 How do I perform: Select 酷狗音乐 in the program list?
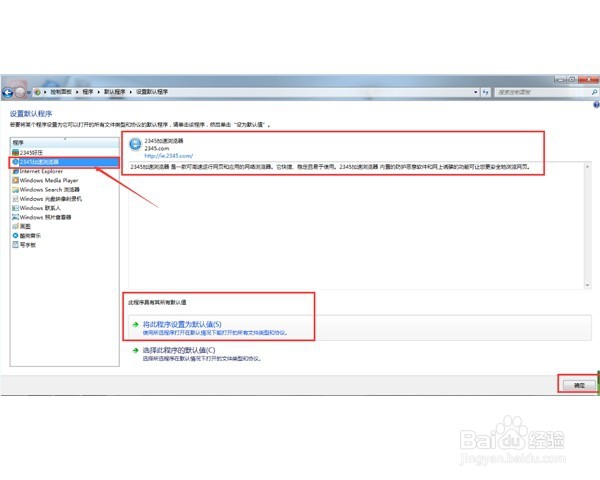[x=65, y=235]
